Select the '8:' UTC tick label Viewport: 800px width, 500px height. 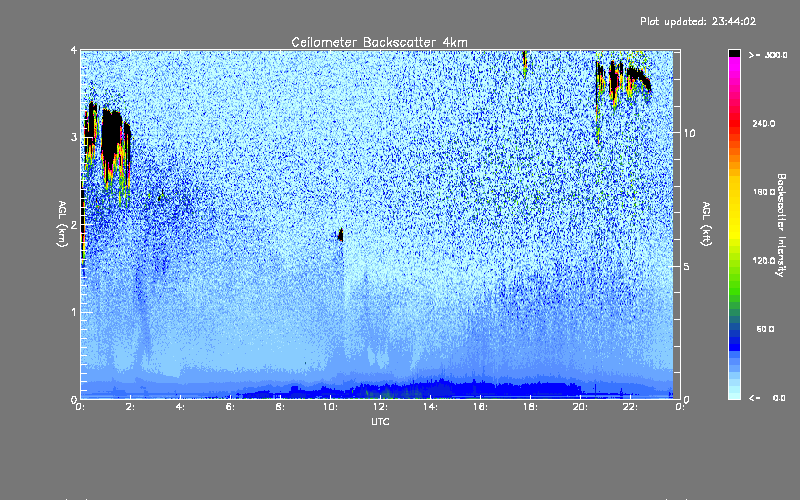[x=280, y=407]
